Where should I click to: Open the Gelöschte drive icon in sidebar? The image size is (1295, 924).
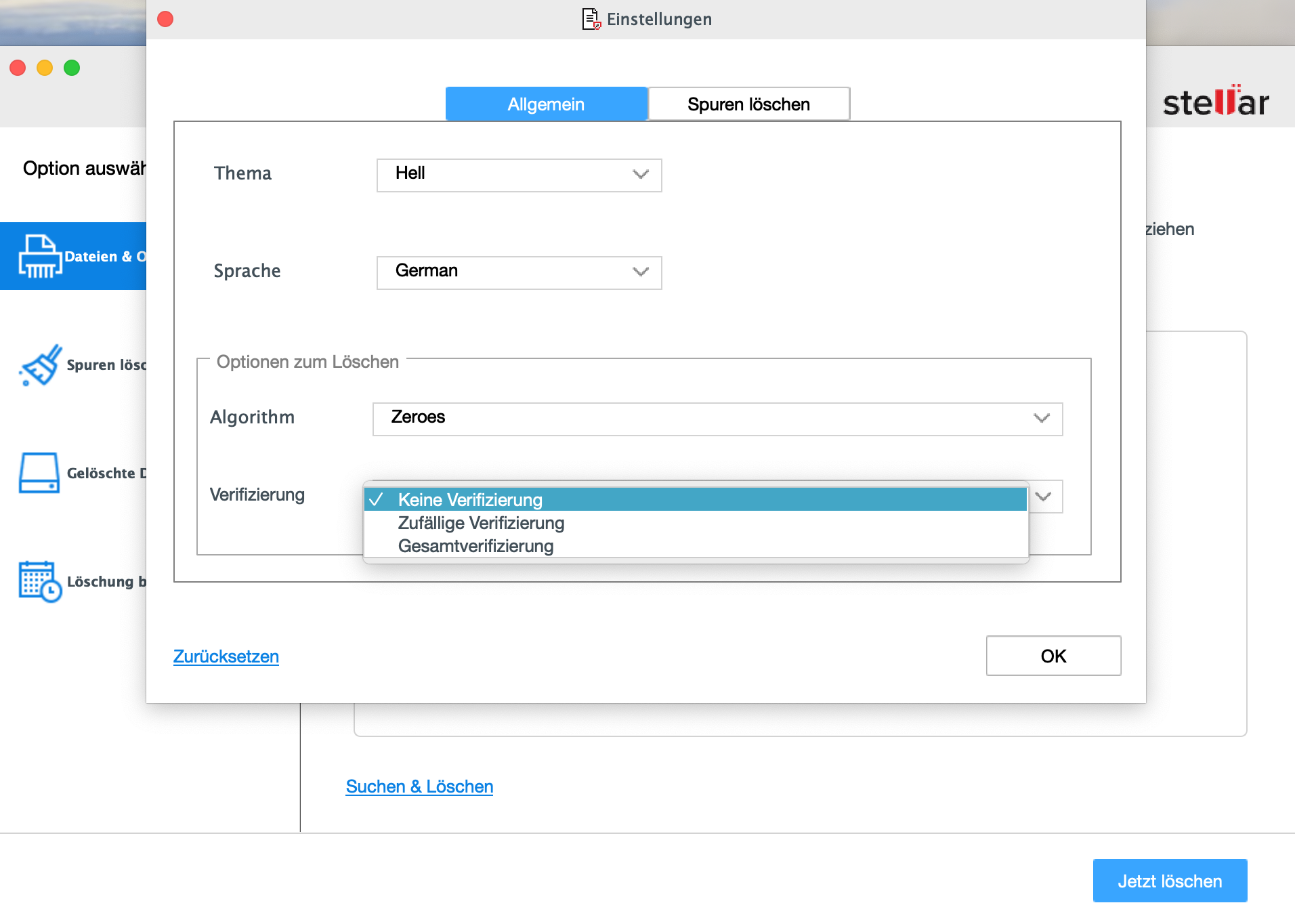coord(39,473)
